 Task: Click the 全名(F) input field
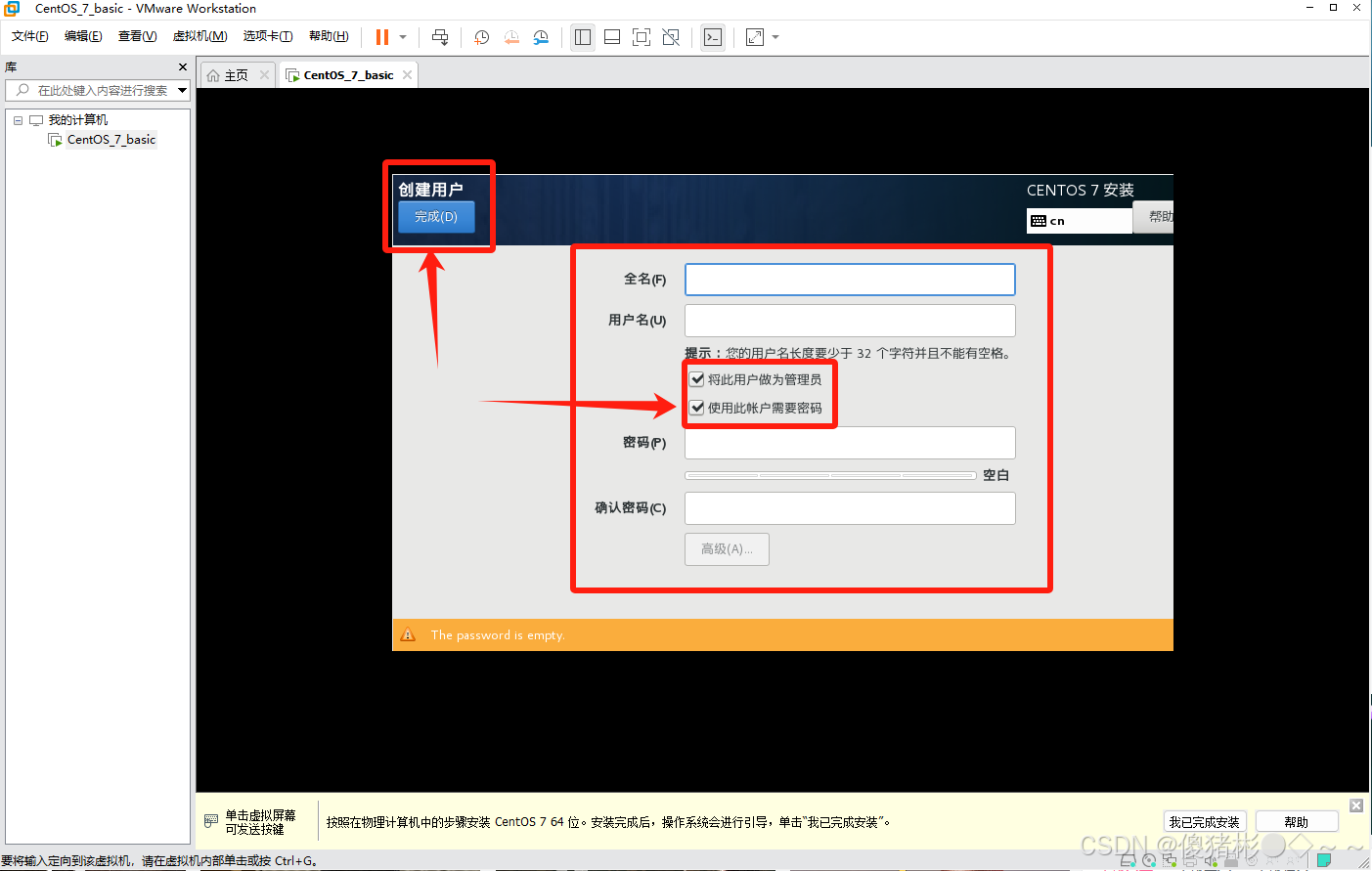tap(850, 280)
